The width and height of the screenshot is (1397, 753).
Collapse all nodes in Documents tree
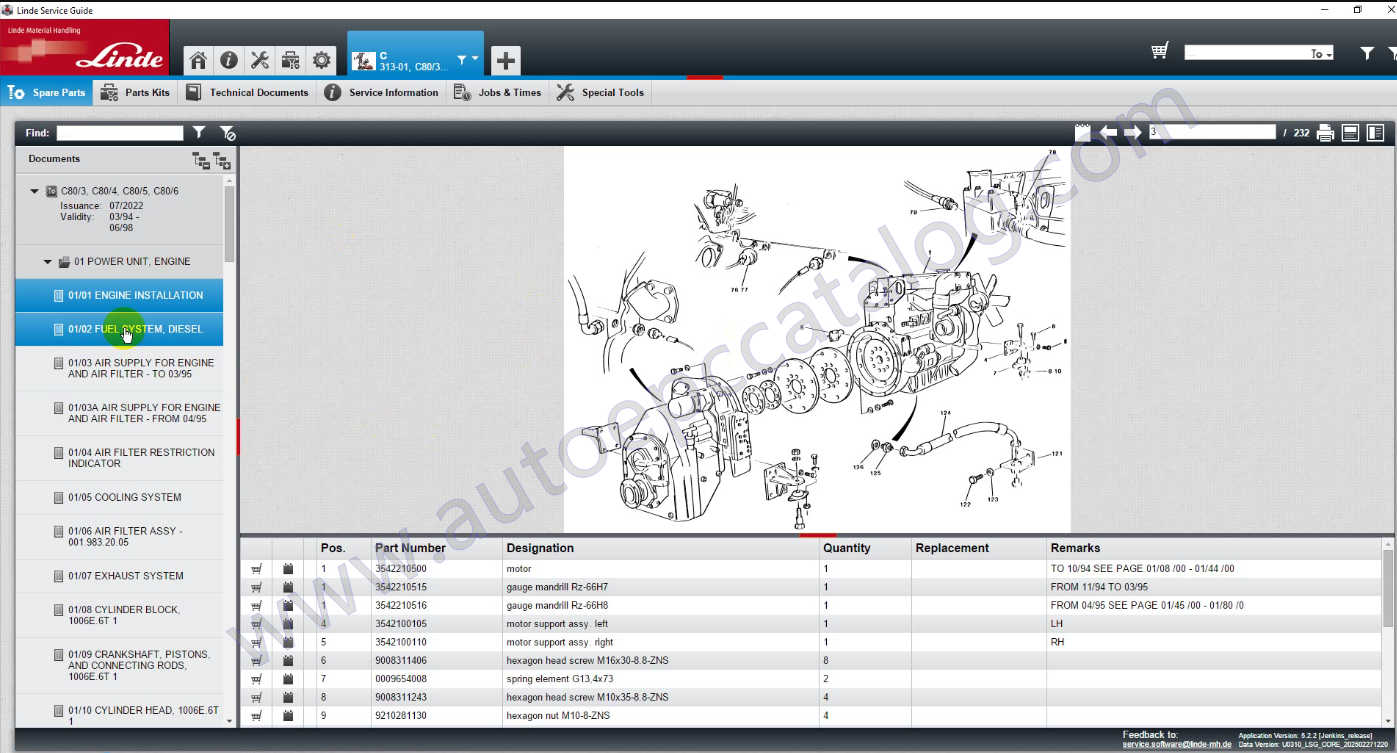click(200, 160)
